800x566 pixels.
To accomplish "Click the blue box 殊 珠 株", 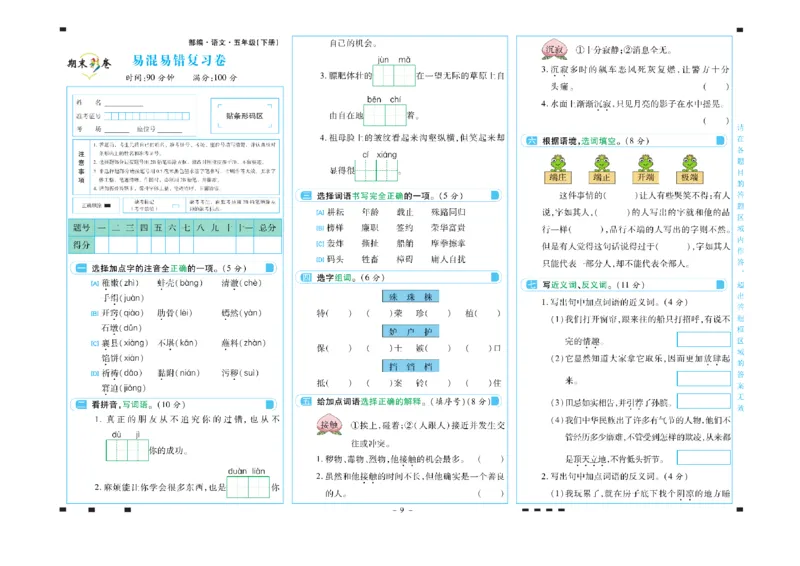I will (x=410, y=297).
